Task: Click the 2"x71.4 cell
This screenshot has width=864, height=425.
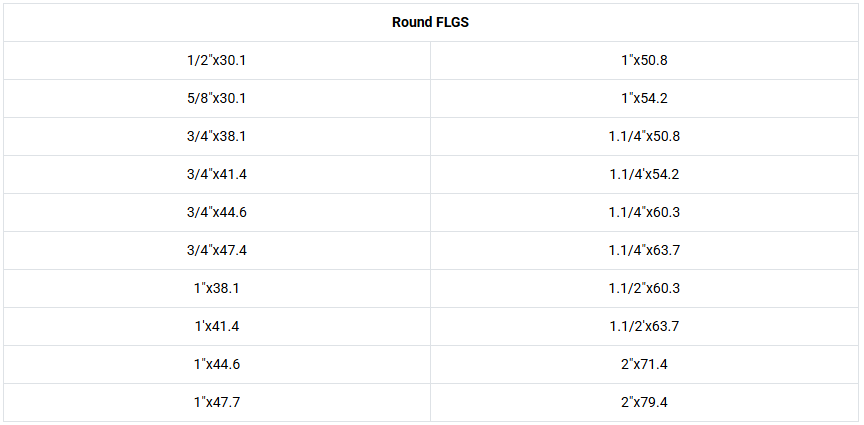Action: click(644, 364)
